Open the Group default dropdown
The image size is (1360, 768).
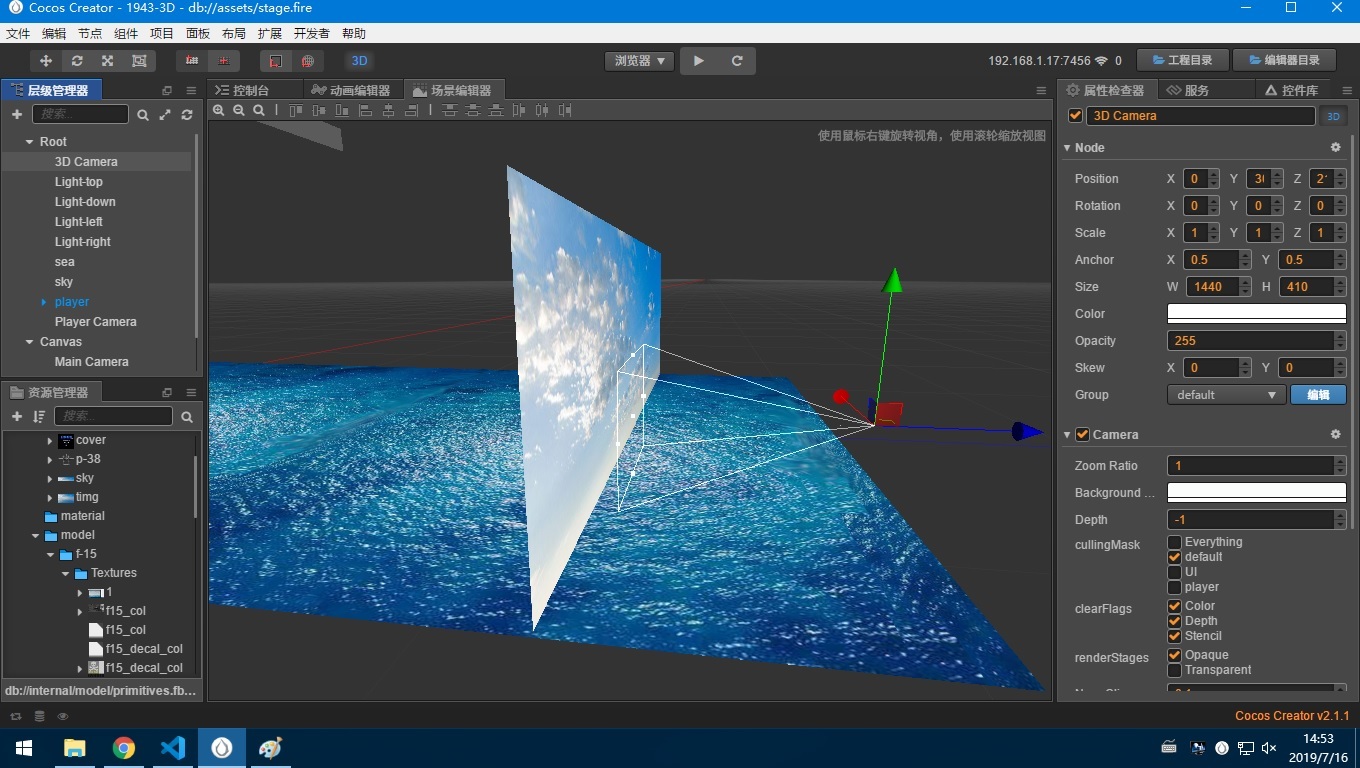1226,395
